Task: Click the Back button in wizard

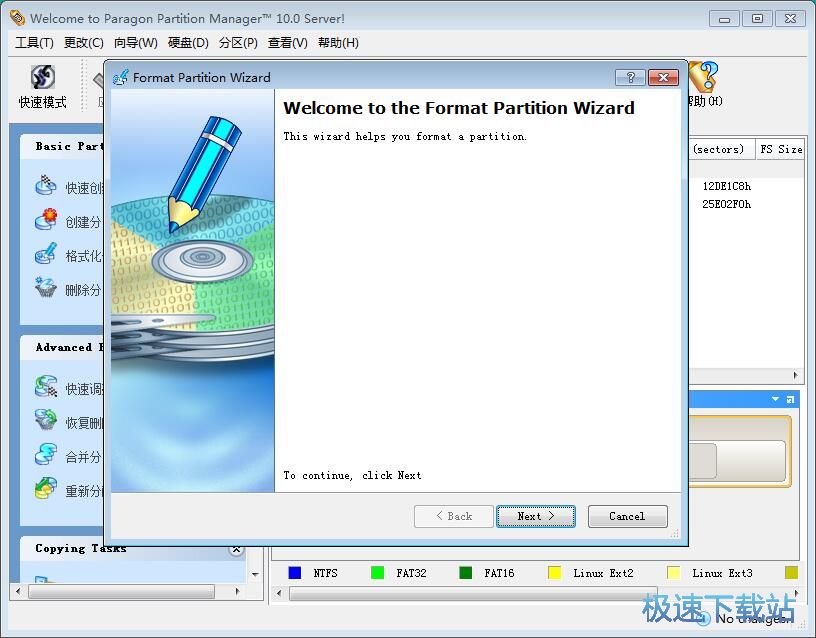Action: pyautogui.click(x=454, y=516)
